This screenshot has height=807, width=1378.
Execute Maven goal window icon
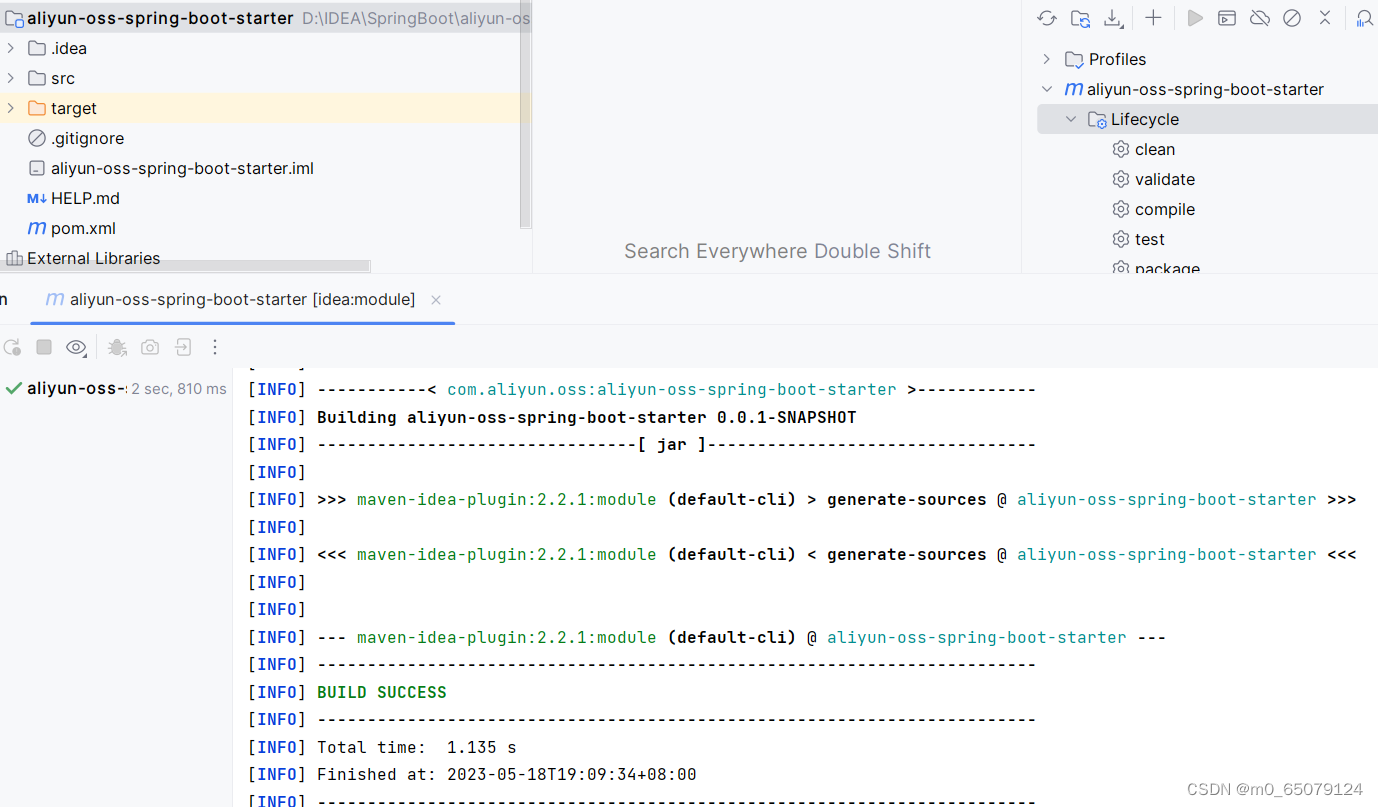pos(1227,18)
